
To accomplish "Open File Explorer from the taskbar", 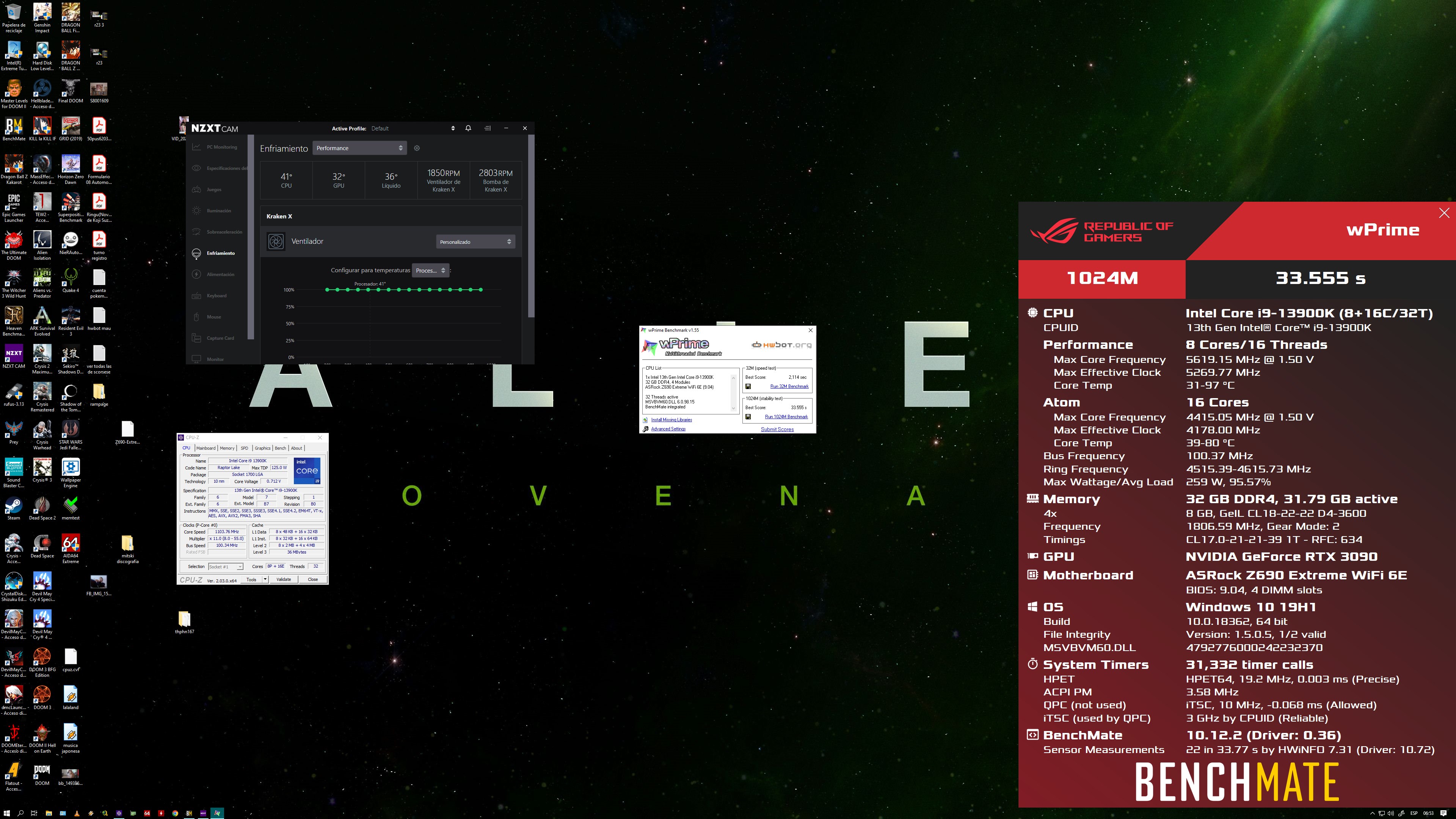I will [x=48, y=813].
